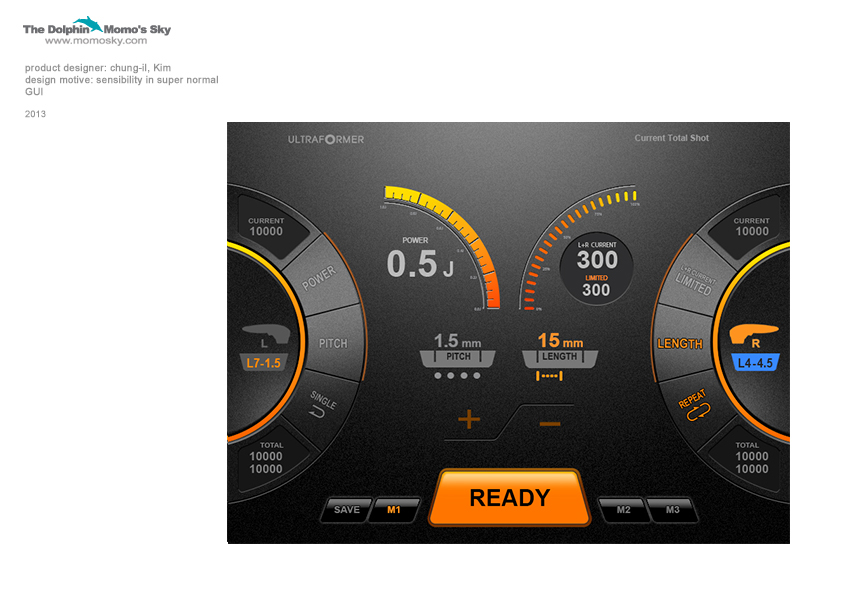Select memory slot M2

click(623, 510)
